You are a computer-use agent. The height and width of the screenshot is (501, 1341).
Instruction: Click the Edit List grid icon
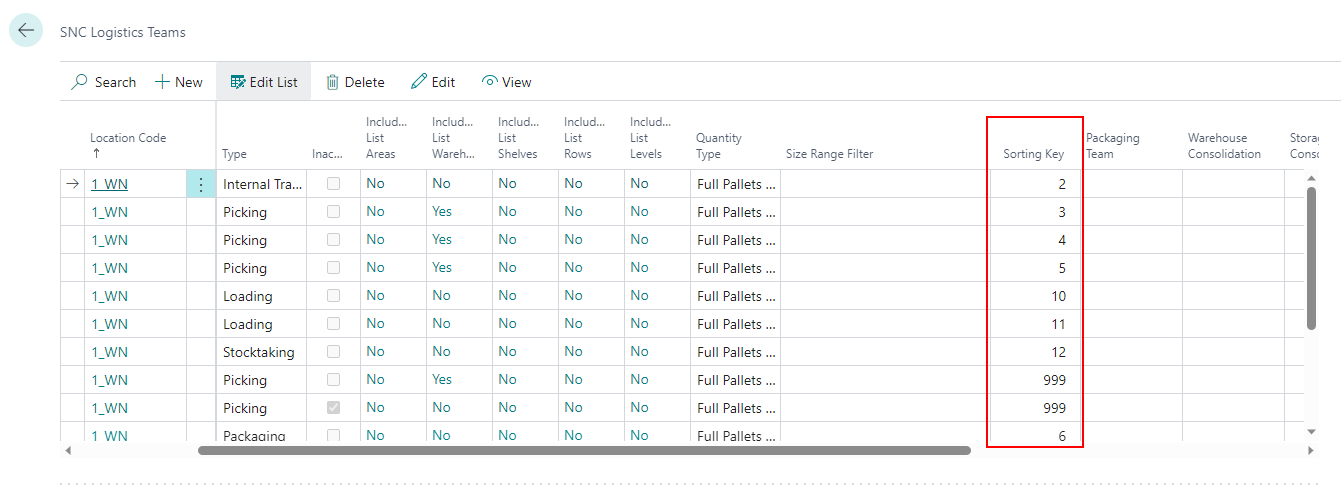[x=238, y=82]
